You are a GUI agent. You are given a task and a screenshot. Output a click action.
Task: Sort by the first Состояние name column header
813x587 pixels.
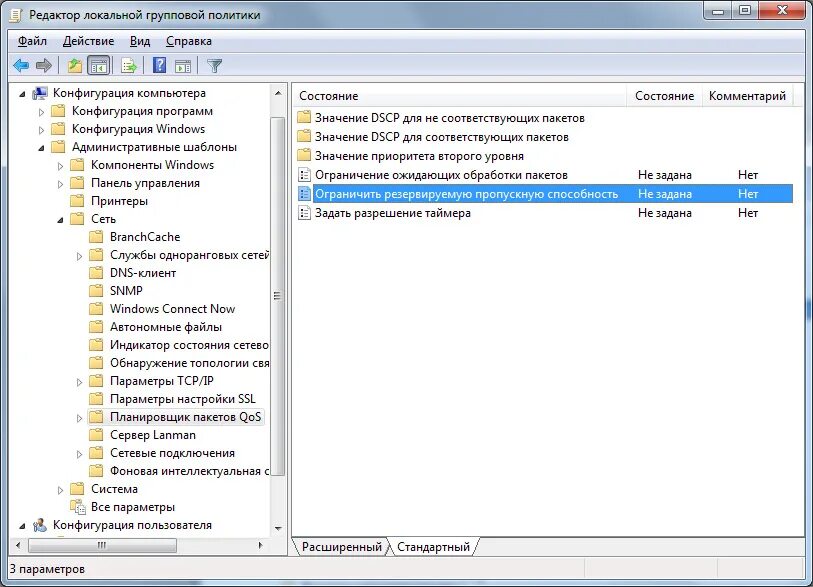459,96
